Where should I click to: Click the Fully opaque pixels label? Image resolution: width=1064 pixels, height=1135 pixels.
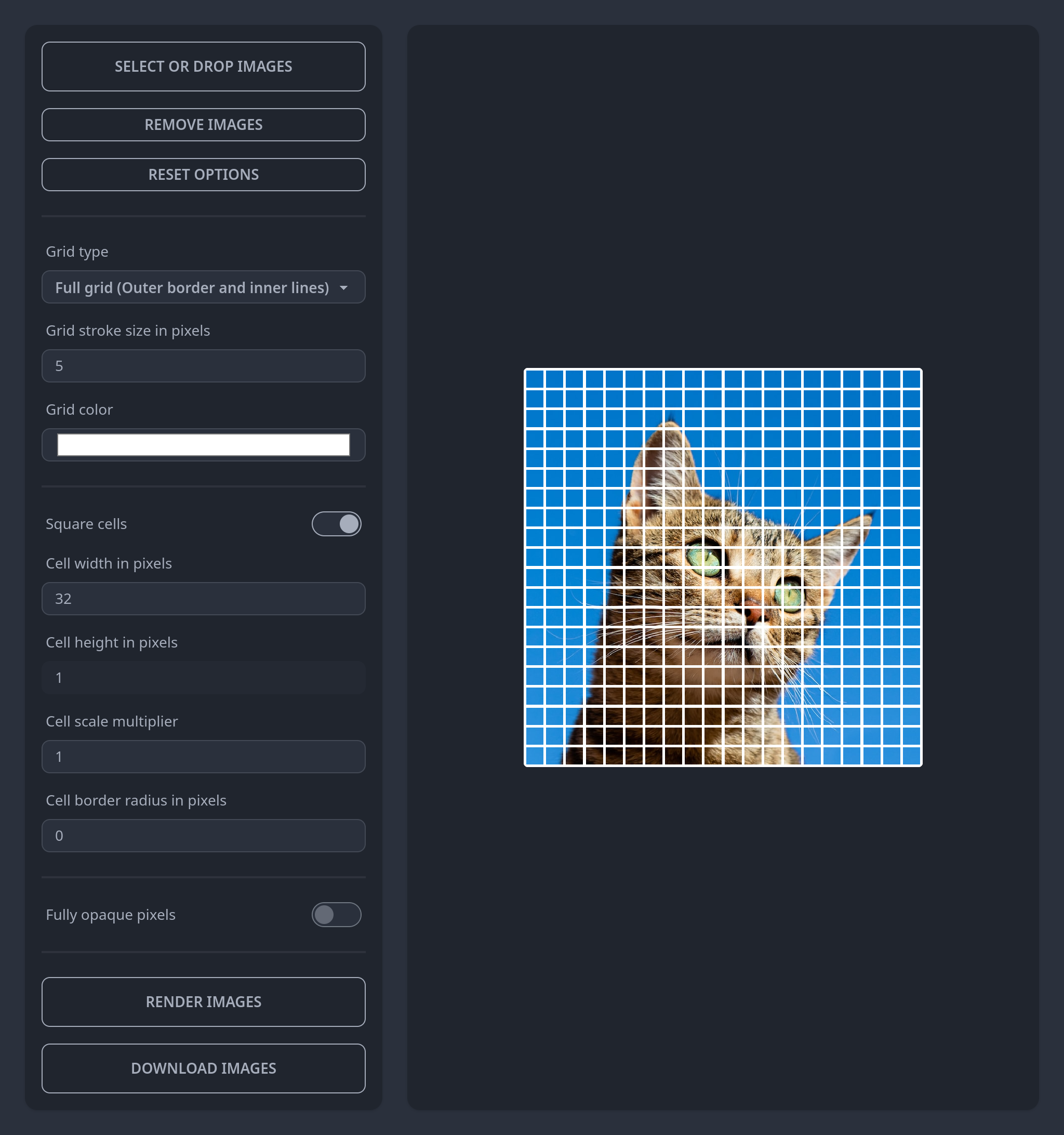click(111, 915)
